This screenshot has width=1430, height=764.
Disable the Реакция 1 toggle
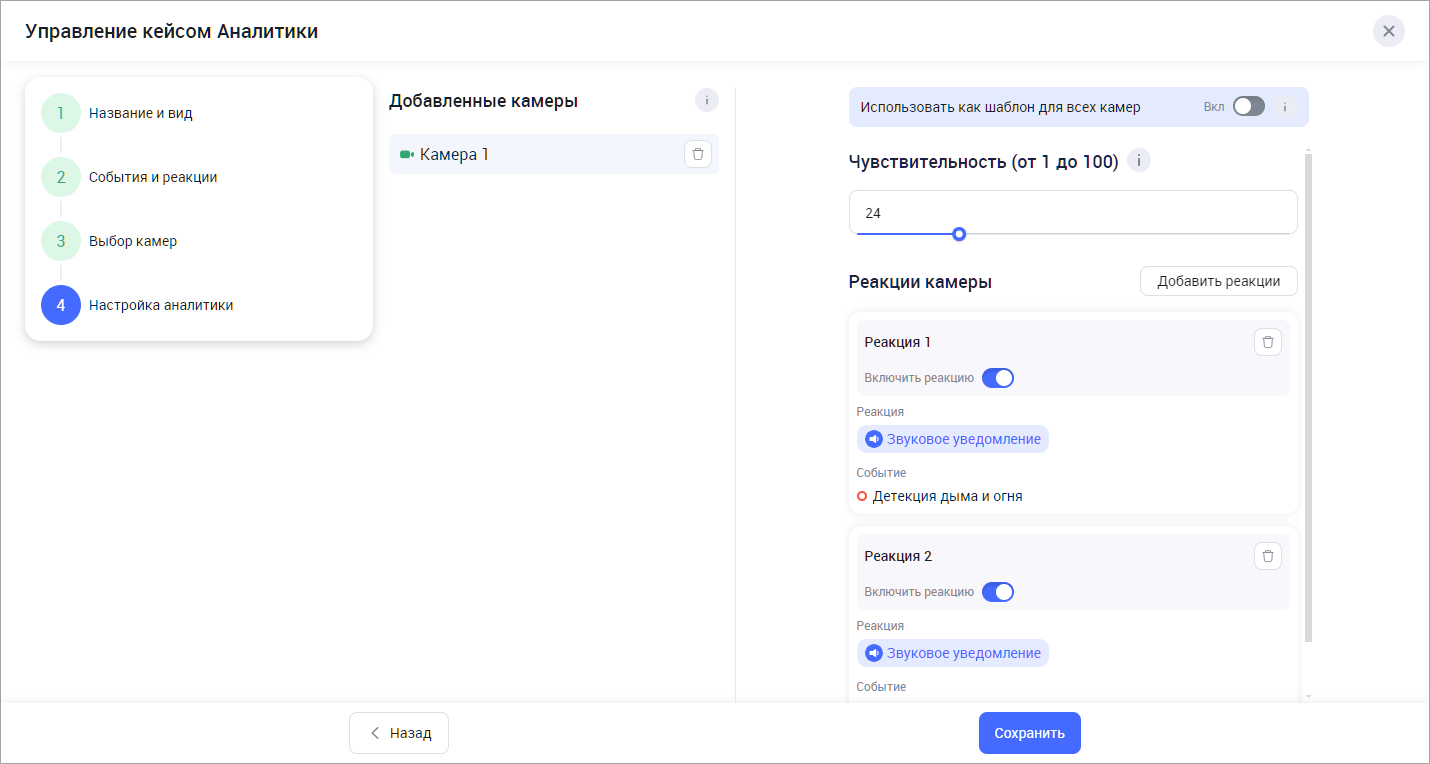click(x=997, y=378)
